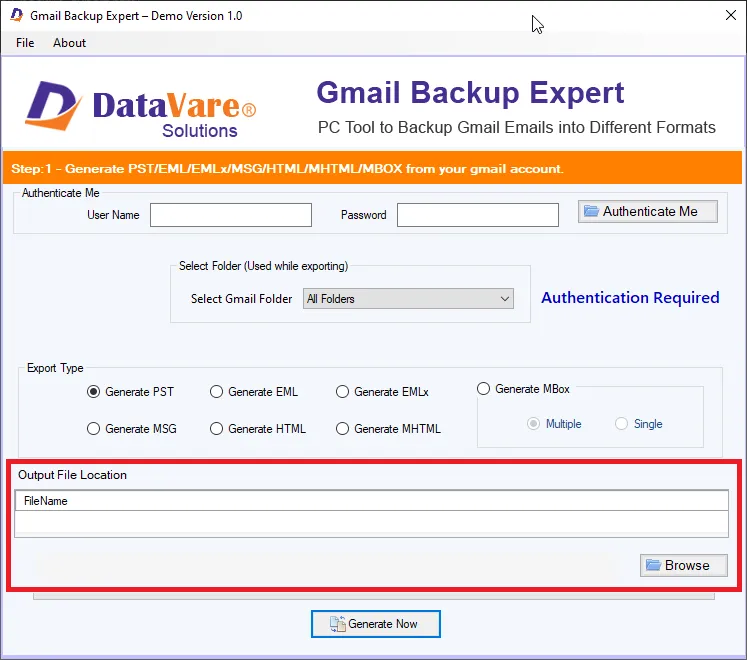Viewport: 747px width, 660px height.
Task: Click the FileName column header
Action: (x=372, y=501)
